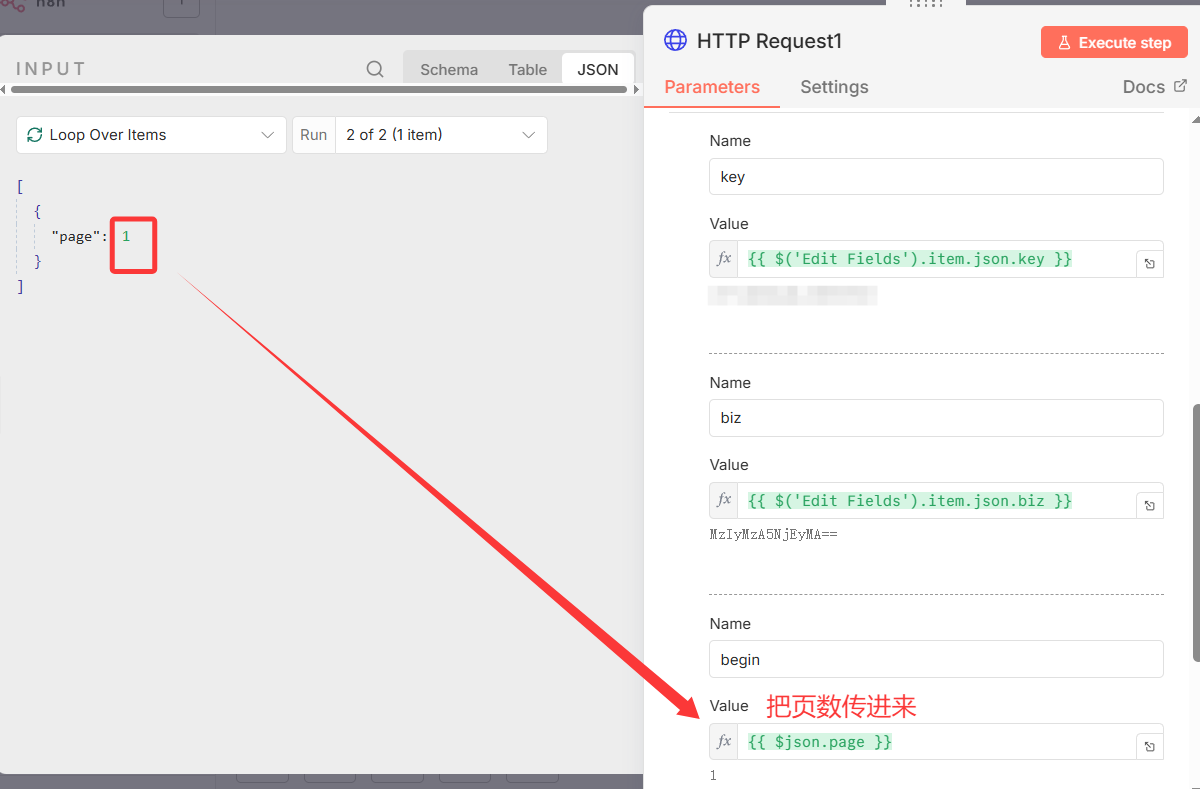Open the Docs link
The image size is (1200, 789).
(x=1143, y=86)
